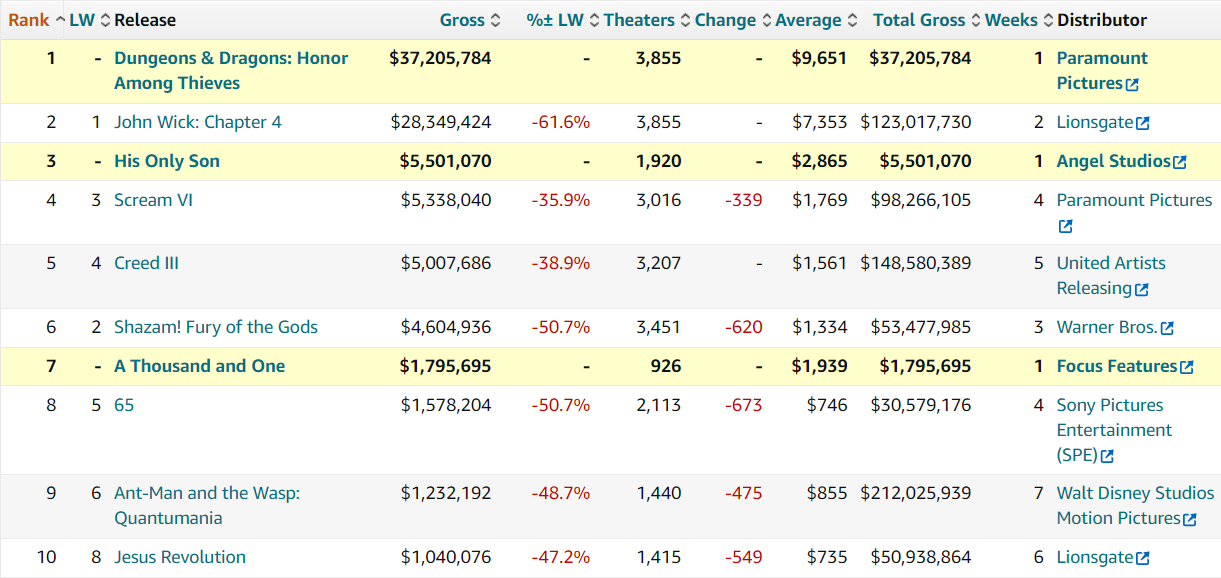
Task: Click external link icon after Paramount Pictures in row 1
Action: 1133,85
